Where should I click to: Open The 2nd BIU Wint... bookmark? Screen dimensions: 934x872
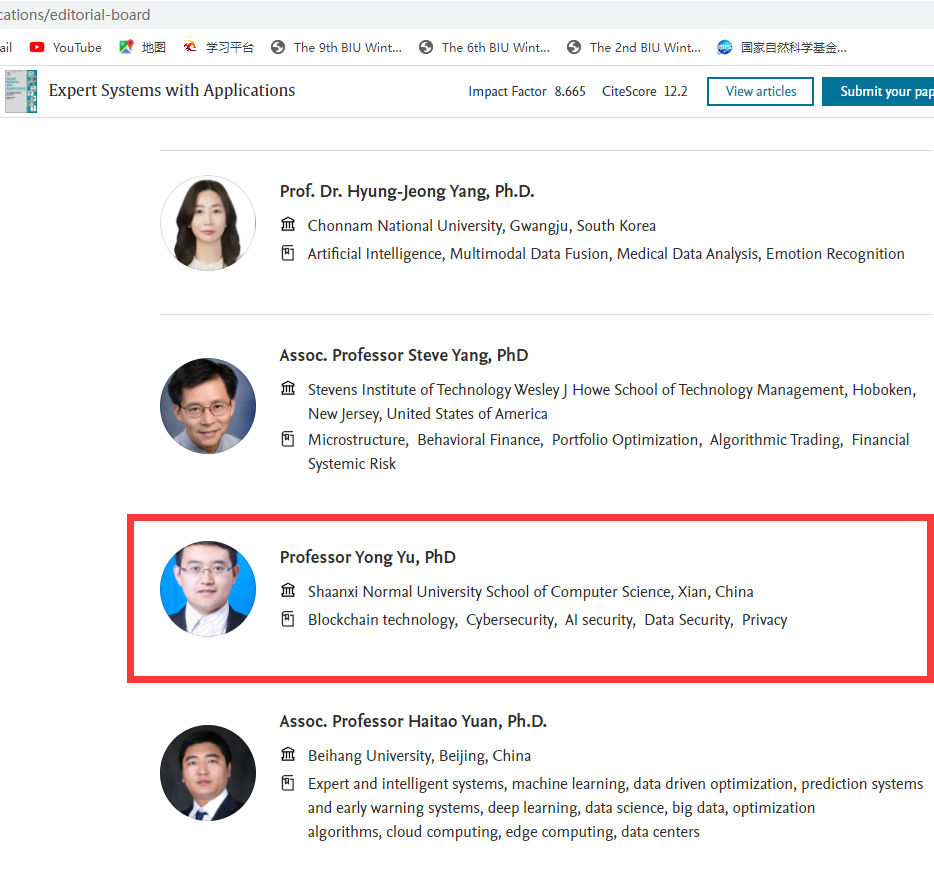tap(633, 47)
